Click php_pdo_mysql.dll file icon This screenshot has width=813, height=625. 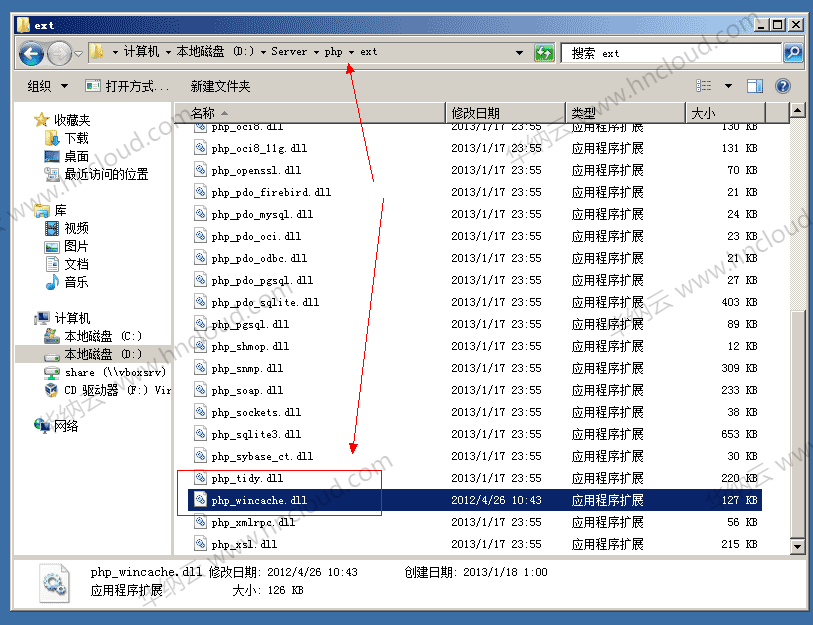point(200,214)
